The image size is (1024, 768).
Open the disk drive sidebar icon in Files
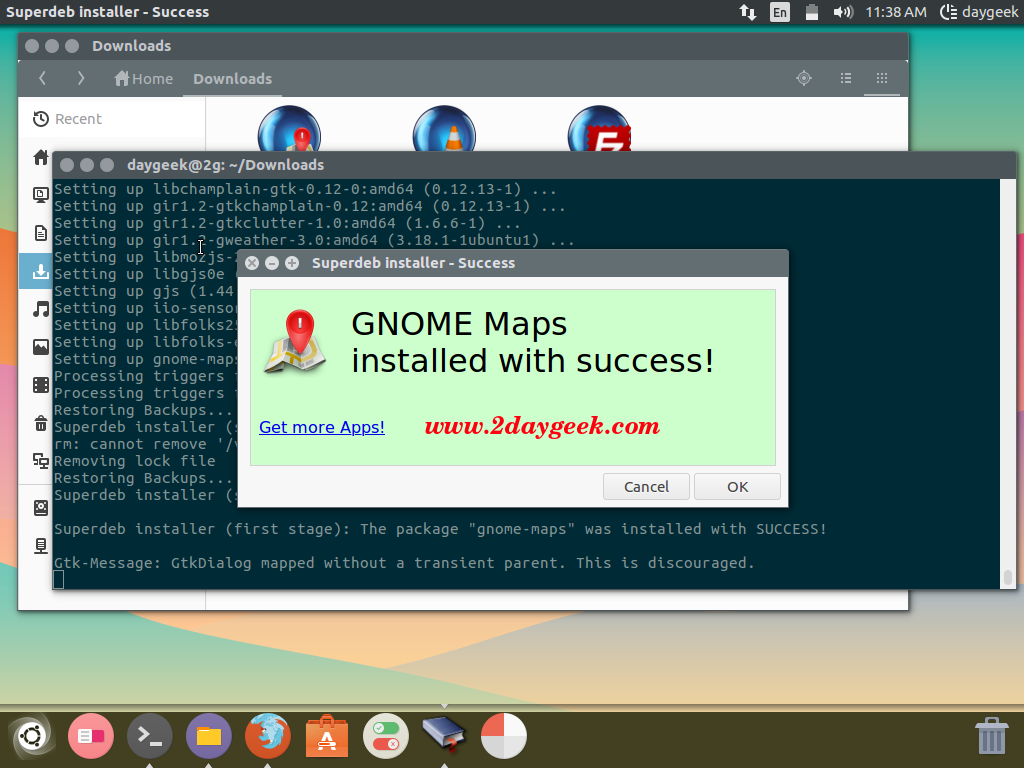tap(40, 508)
